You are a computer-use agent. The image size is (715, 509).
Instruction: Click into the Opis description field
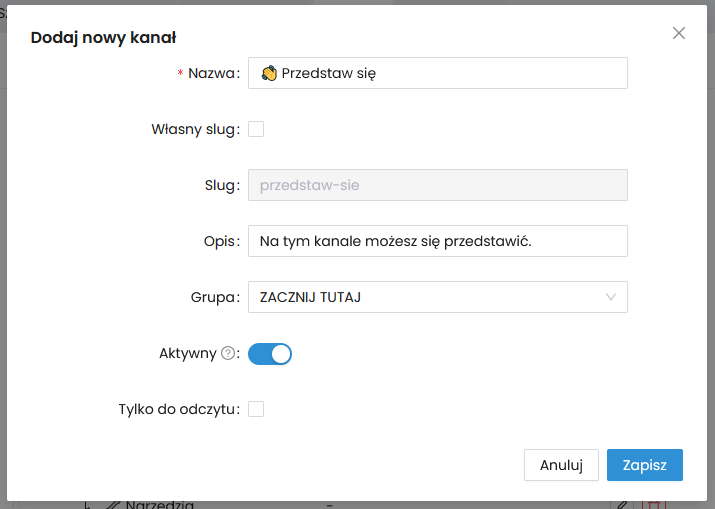coord(437,241)
